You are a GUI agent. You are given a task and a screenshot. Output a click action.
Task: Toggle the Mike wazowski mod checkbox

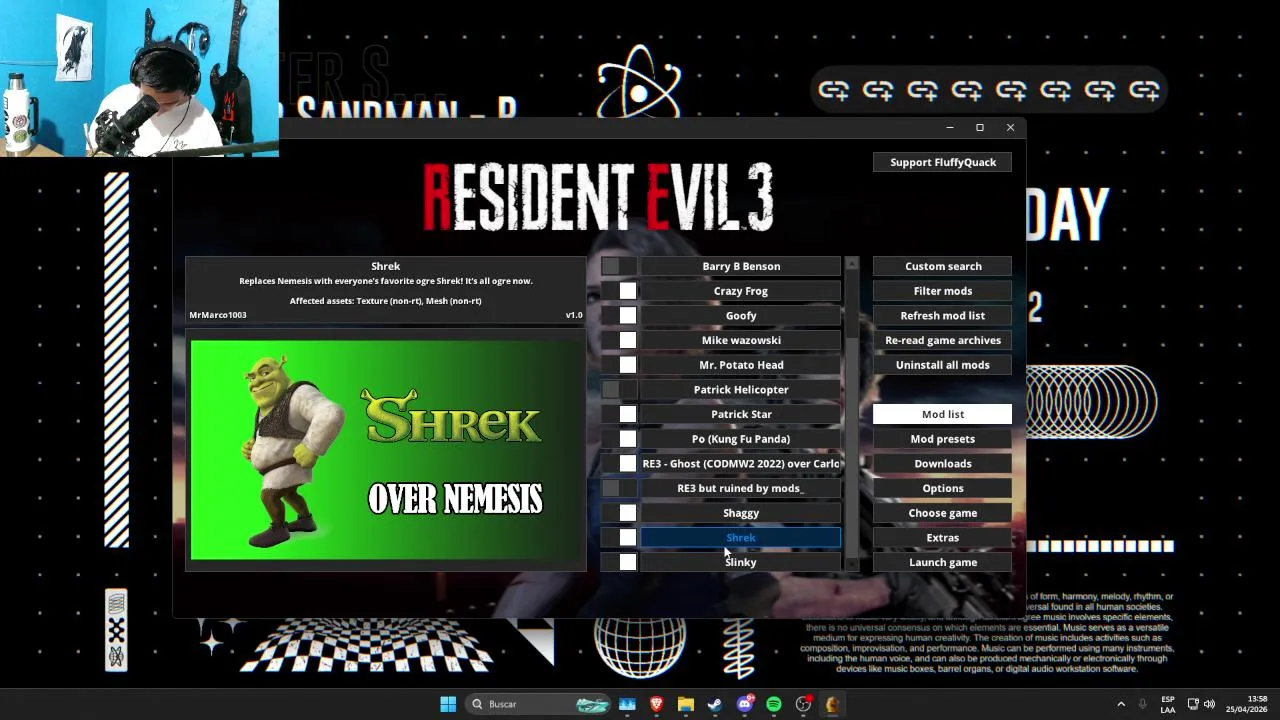tap(618, 340)
